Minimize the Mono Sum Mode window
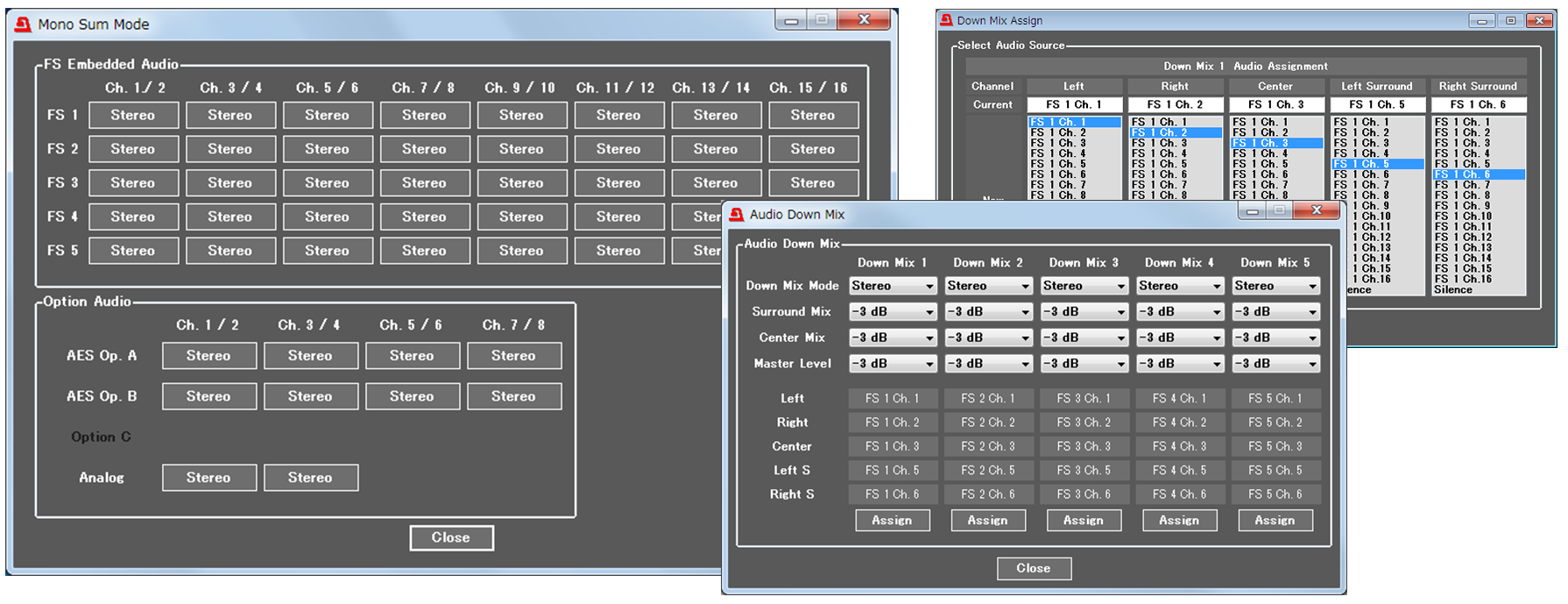This screenshot has width=1568, height=604. coord(791,20)
